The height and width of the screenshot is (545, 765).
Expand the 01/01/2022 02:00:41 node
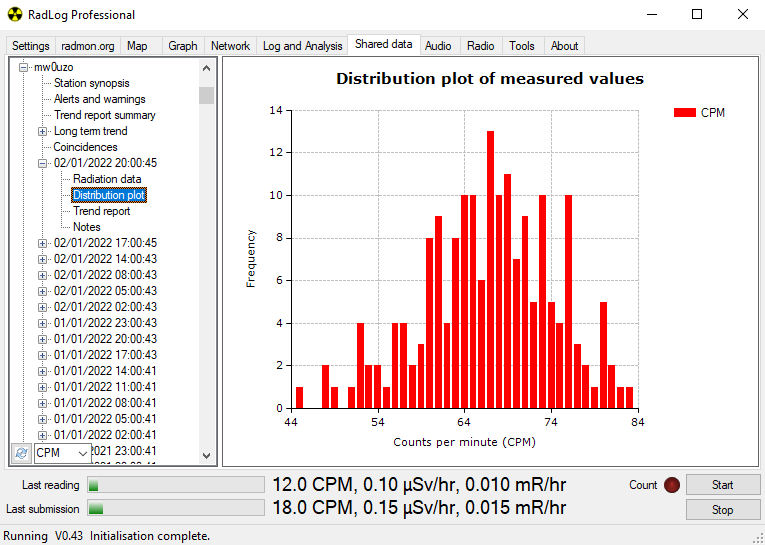43,435
